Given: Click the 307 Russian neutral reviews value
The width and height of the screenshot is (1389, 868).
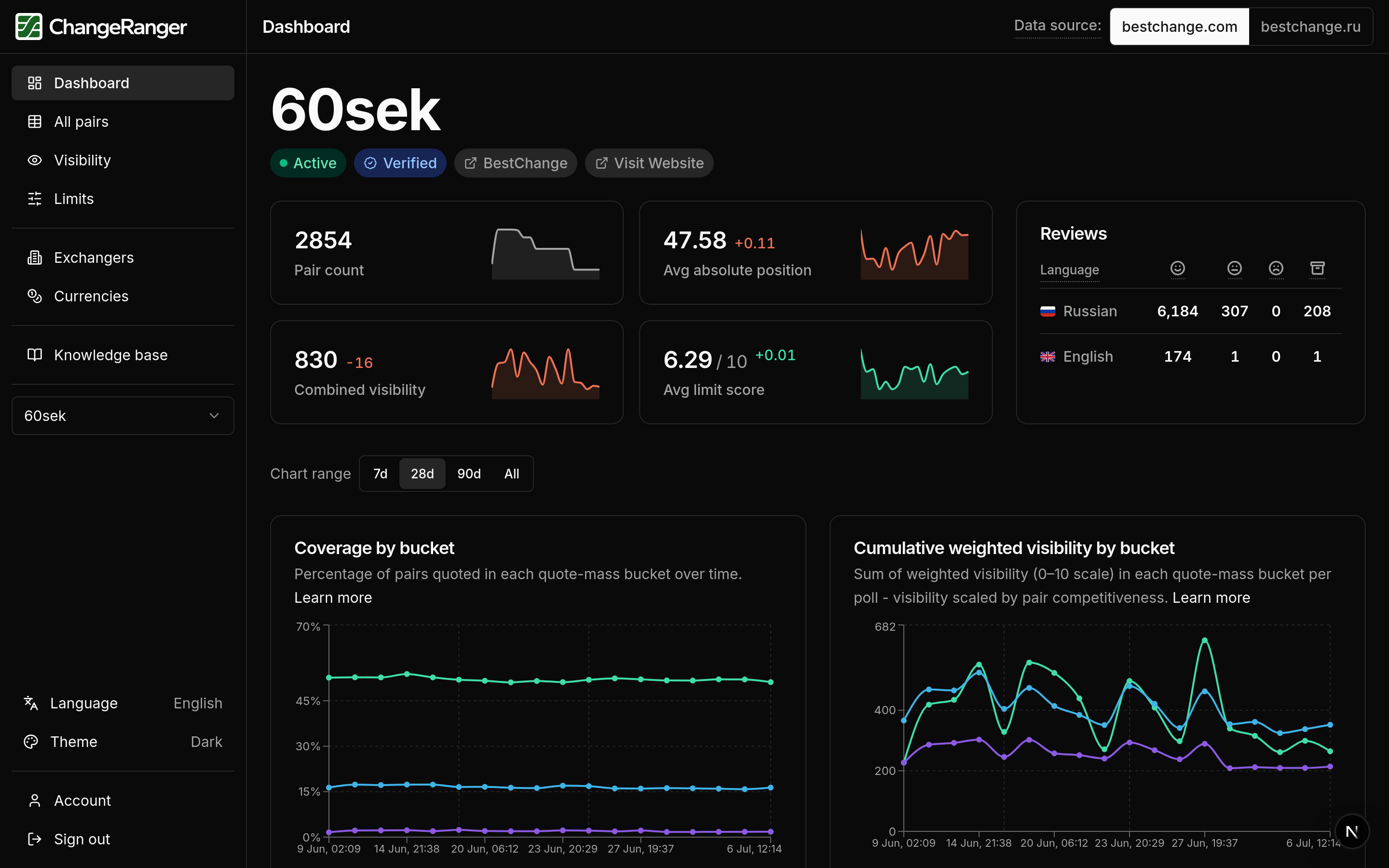Looking at the screenshot, I should click(x=1234, y=311).
